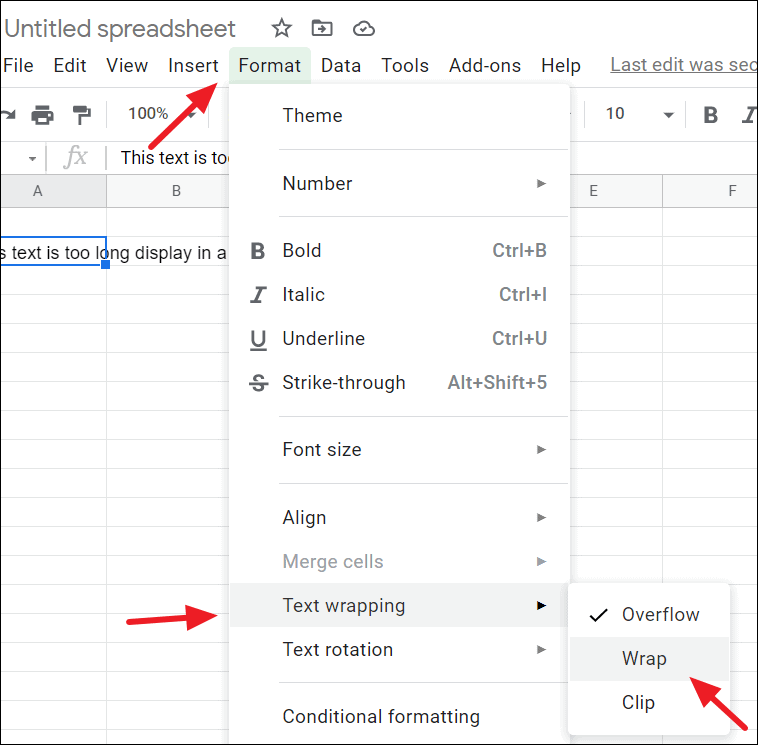Click the move to folder icon
This screenshot has width=758, height=745.
(322, 29)
